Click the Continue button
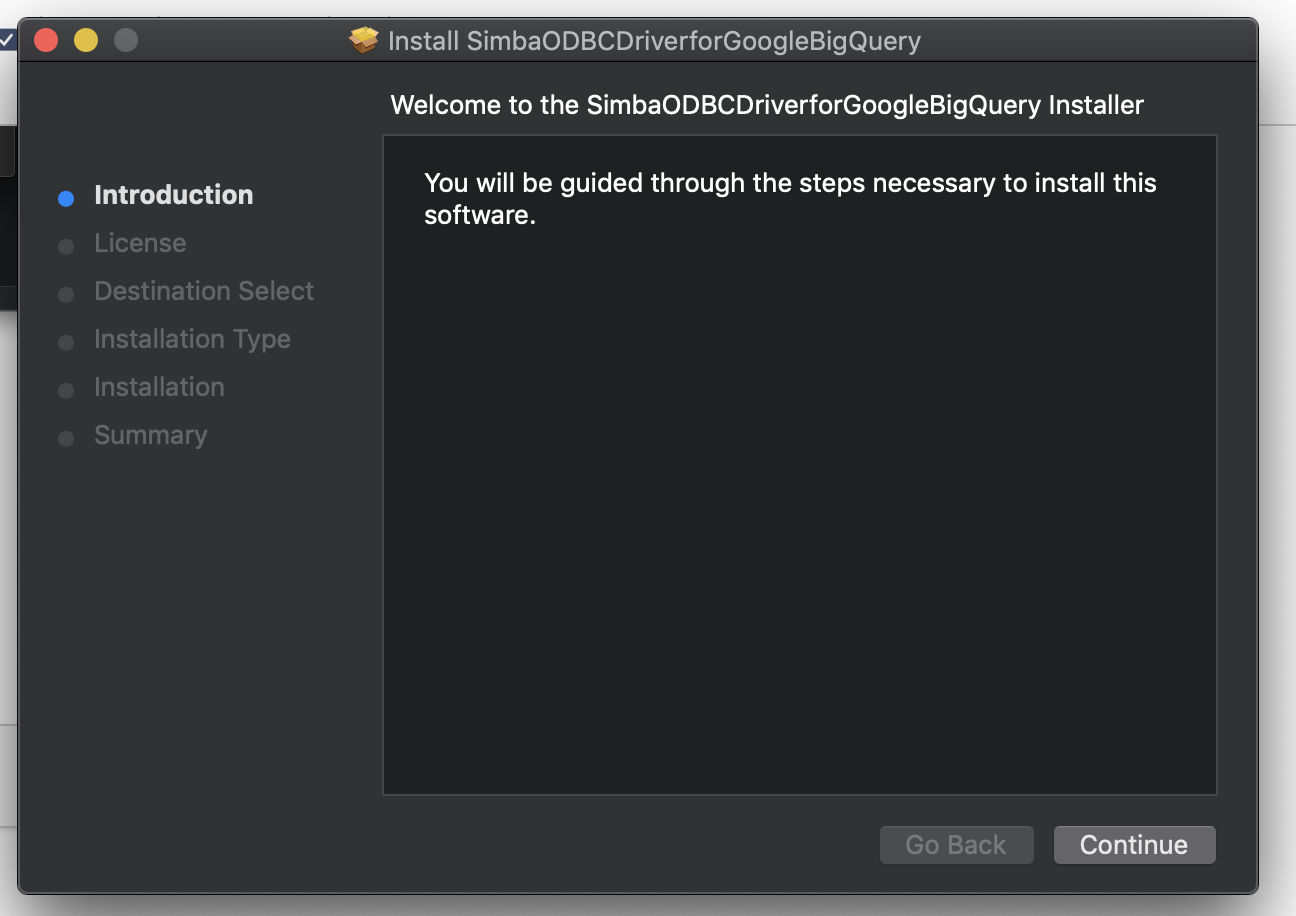This screenshot has height=916, width=1296. pyautogui.click(x=1134, y=845)
